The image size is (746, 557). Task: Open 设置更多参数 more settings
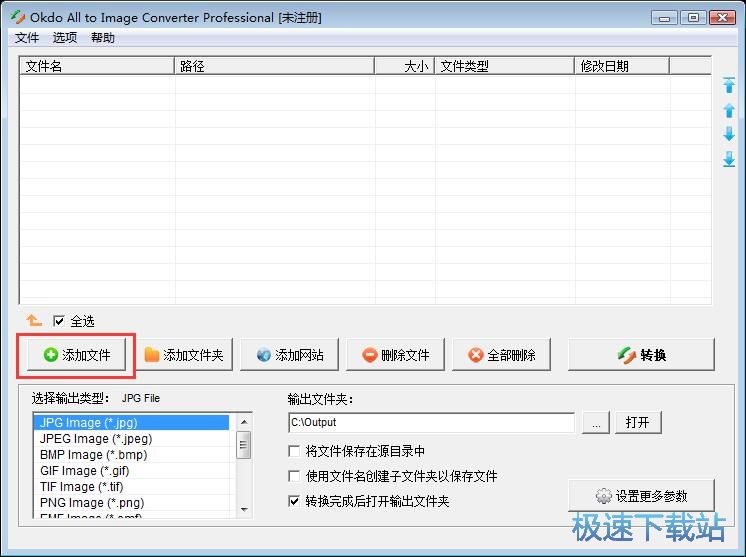641,496
